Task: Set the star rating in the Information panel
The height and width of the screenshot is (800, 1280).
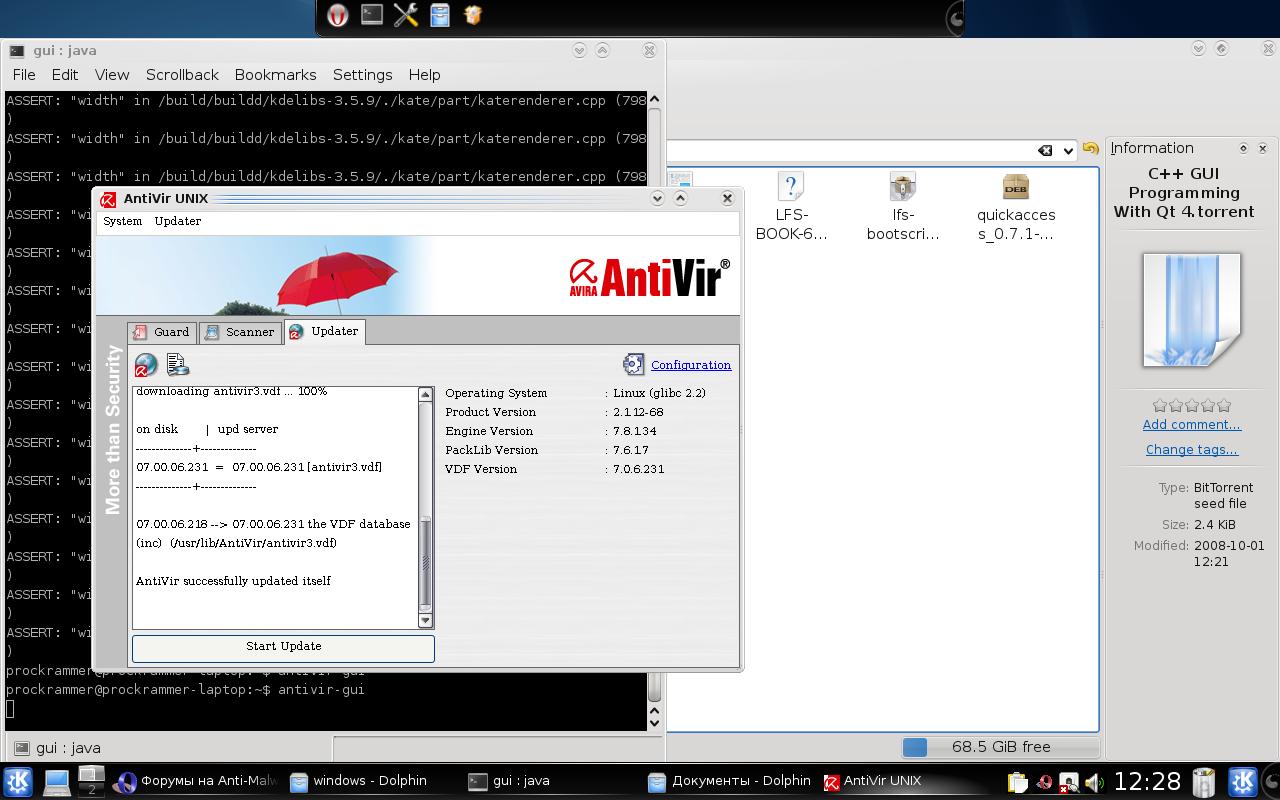Action: click(1192, 405)
